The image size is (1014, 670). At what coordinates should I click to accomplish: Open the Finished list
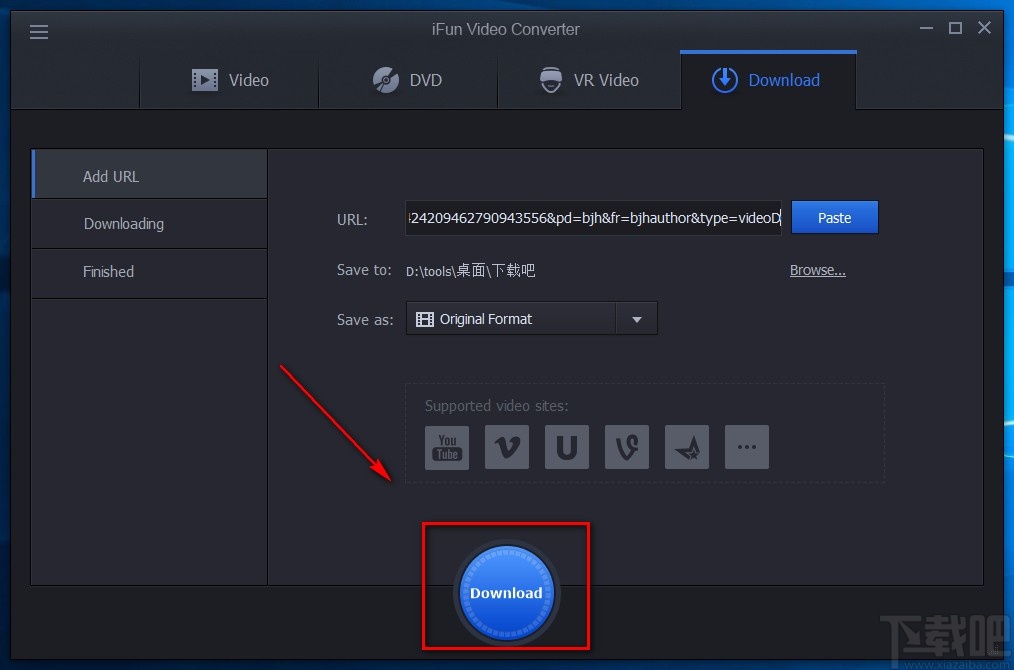pos(149,272)
